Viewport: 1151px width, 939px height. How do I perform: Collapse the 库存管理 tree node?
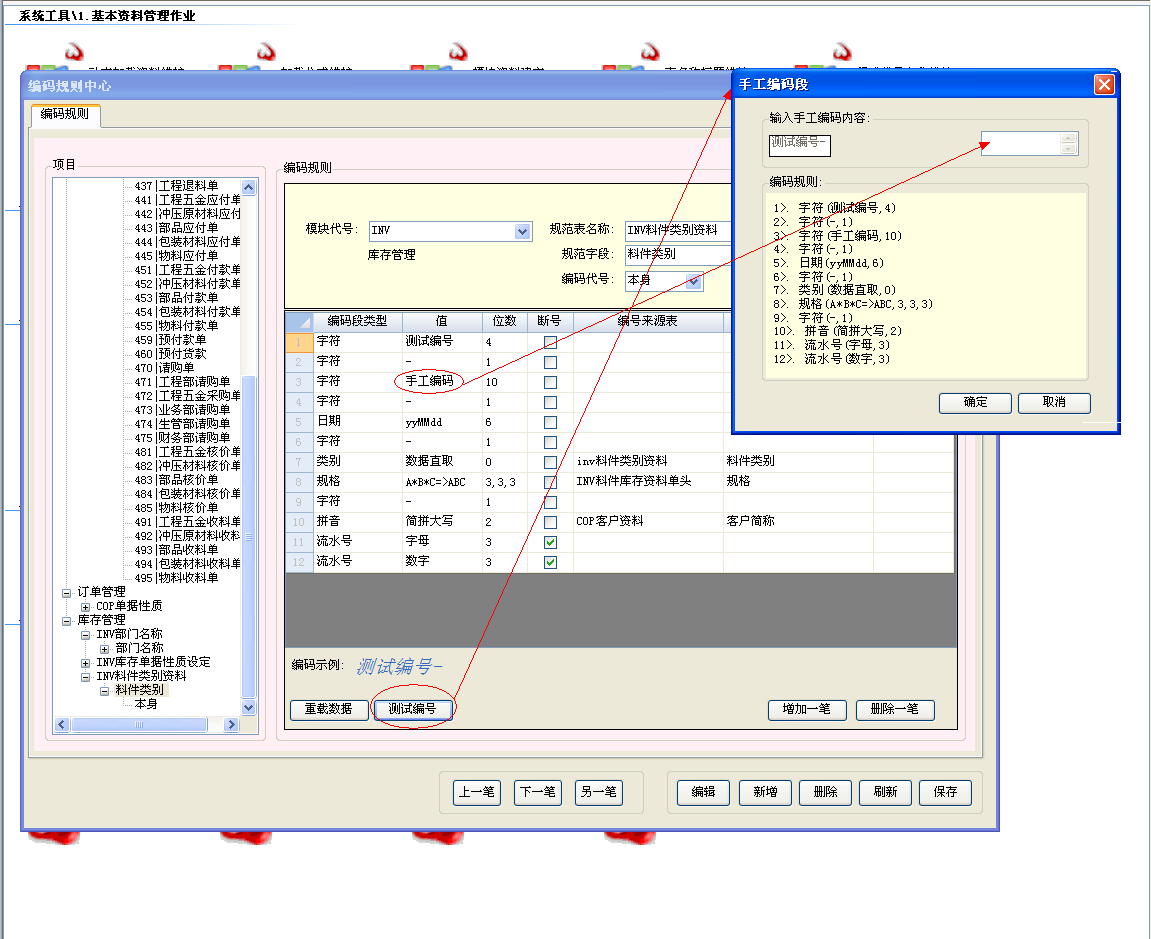click(67, 620)
